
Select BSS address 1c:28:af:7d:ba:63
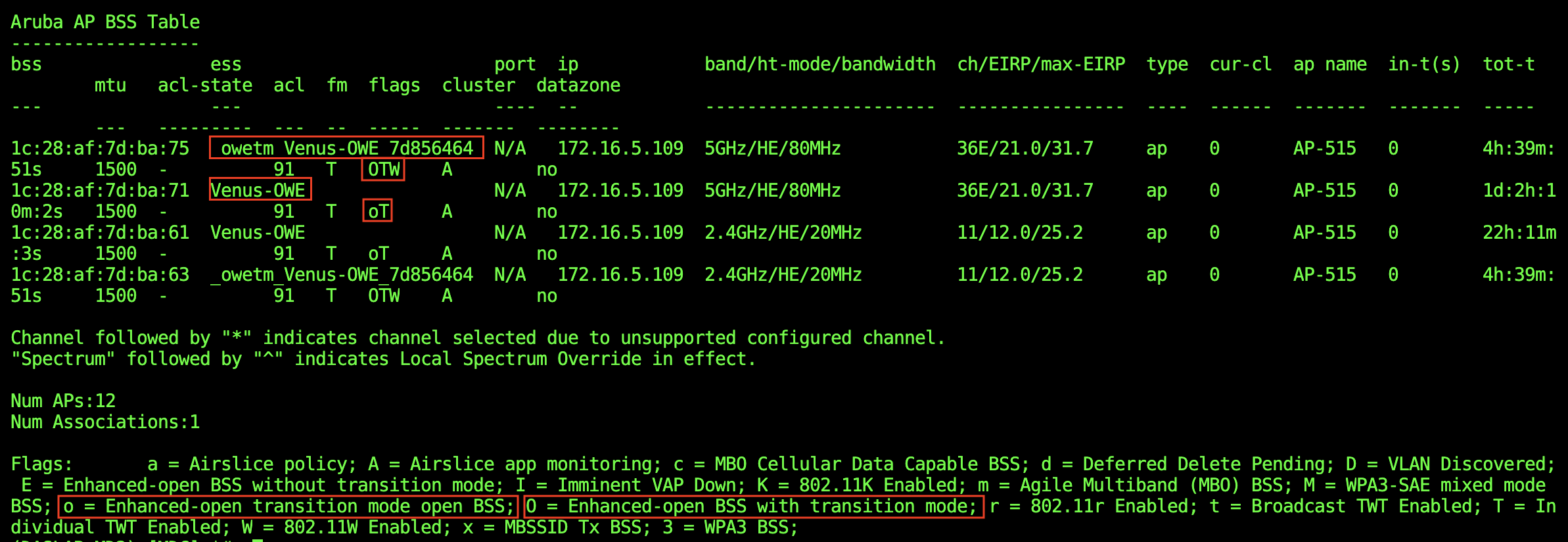100,275
